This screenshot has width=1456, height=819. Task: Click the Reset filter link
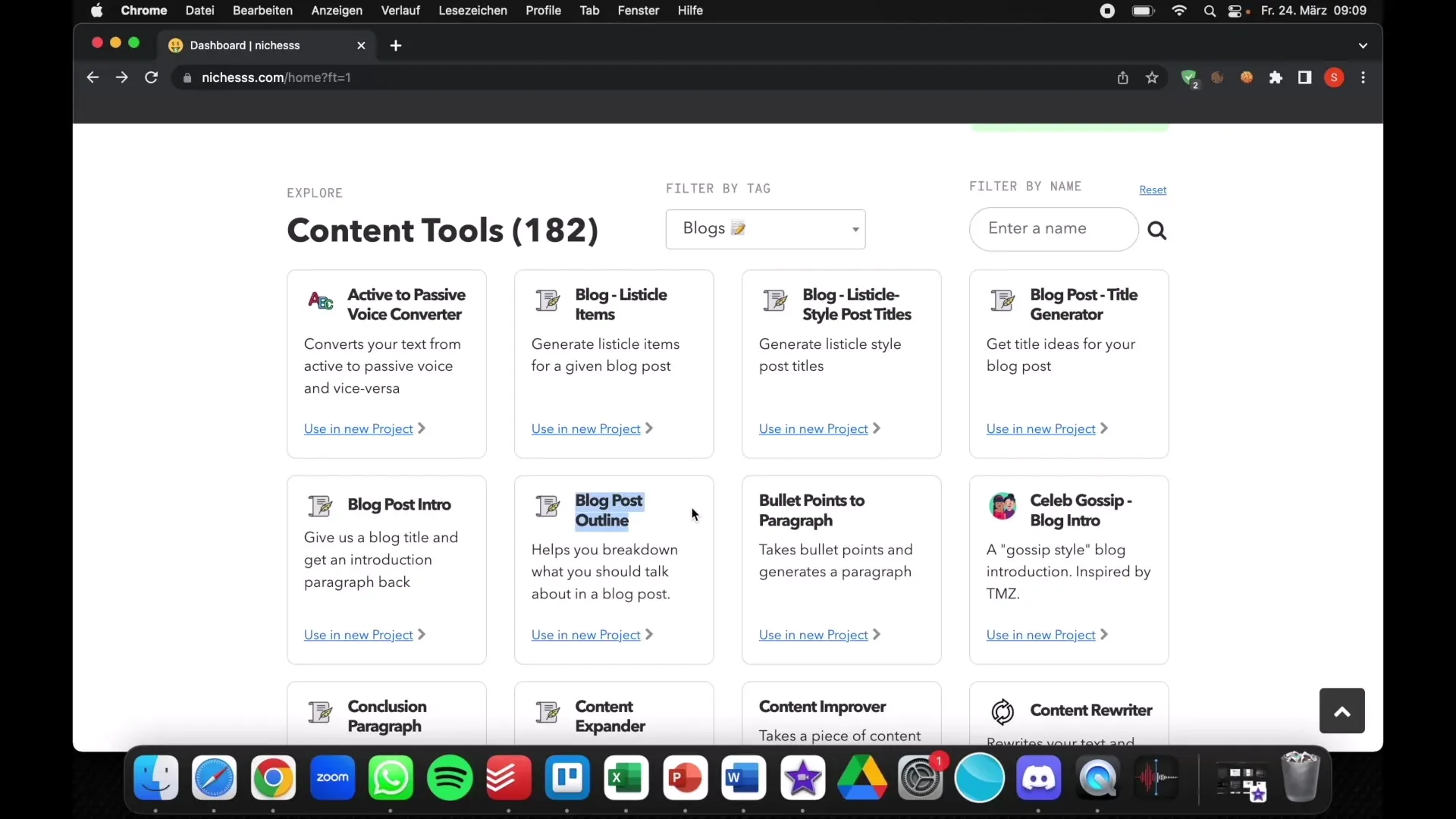click(1153, 190)
